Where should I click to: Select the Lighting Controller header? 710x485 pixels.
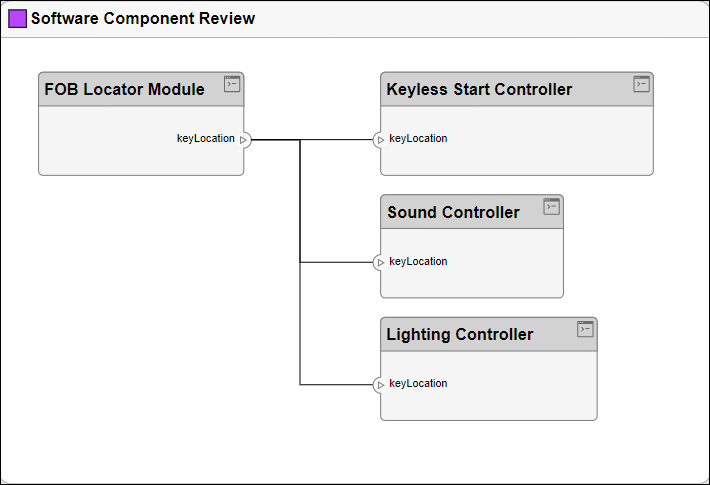coord(460,335)
